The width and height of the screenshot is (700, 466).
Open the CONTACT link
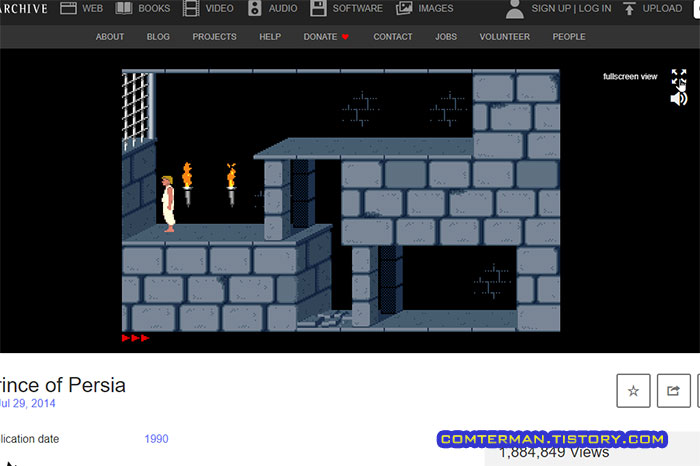coord(393,37)
